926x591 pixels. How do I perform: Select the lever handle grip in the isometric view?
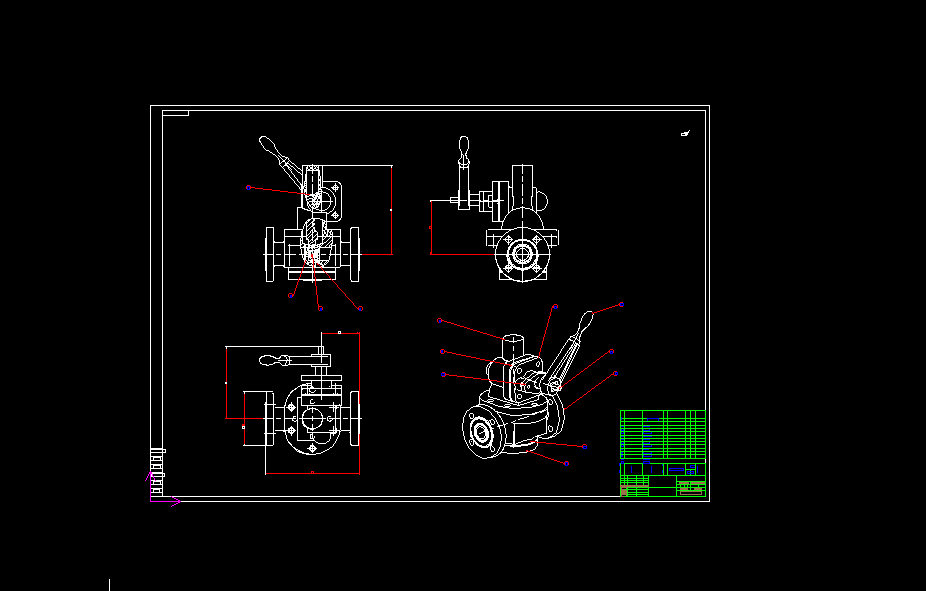tap(584, 324)
